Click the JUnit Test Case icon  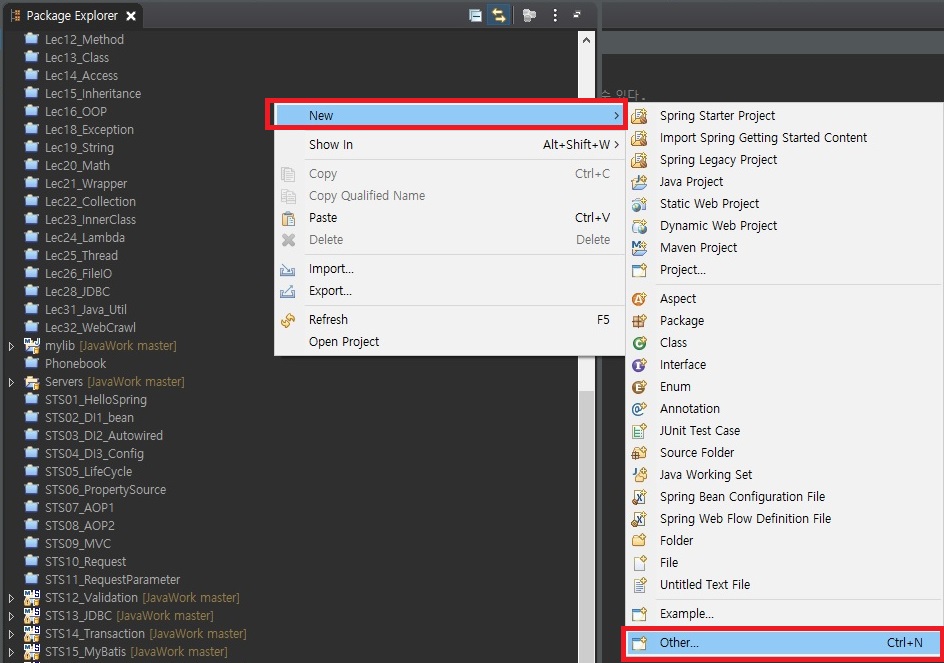click(x=639, y=431)
